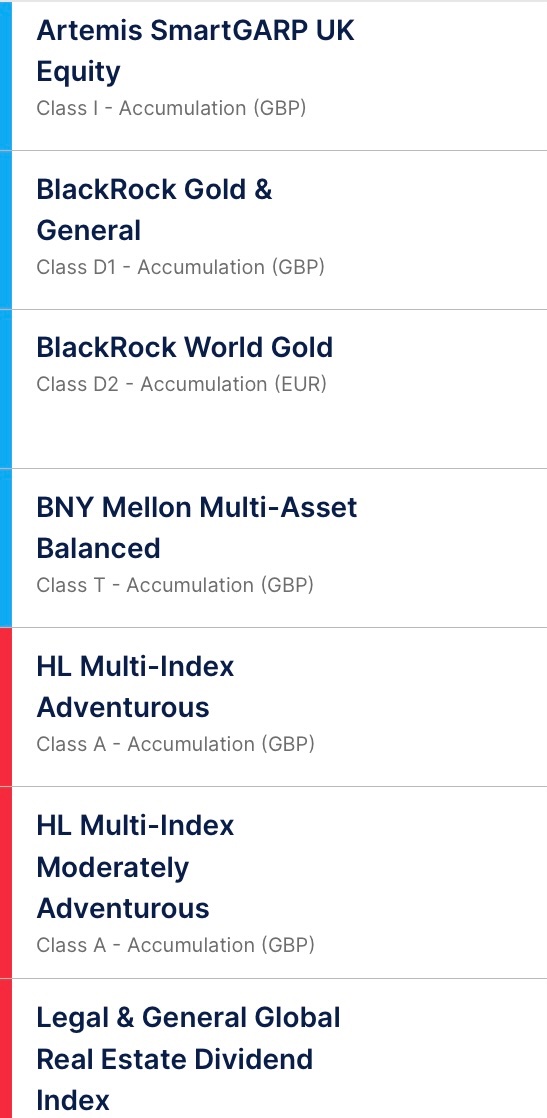
Task: Click Class D1 - Accumulation (GBP) subtitle
Action: (180, 267)
